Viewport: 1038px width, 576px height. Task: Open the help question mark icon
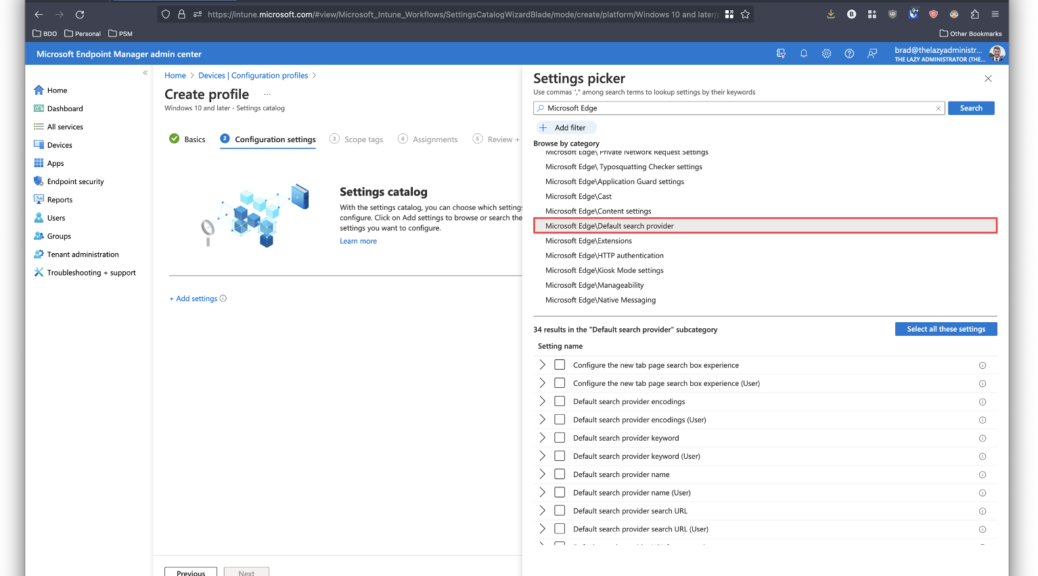point(849,54)
